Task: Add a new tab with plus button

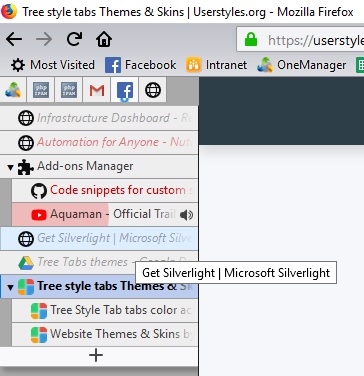Action: (96, 355)
